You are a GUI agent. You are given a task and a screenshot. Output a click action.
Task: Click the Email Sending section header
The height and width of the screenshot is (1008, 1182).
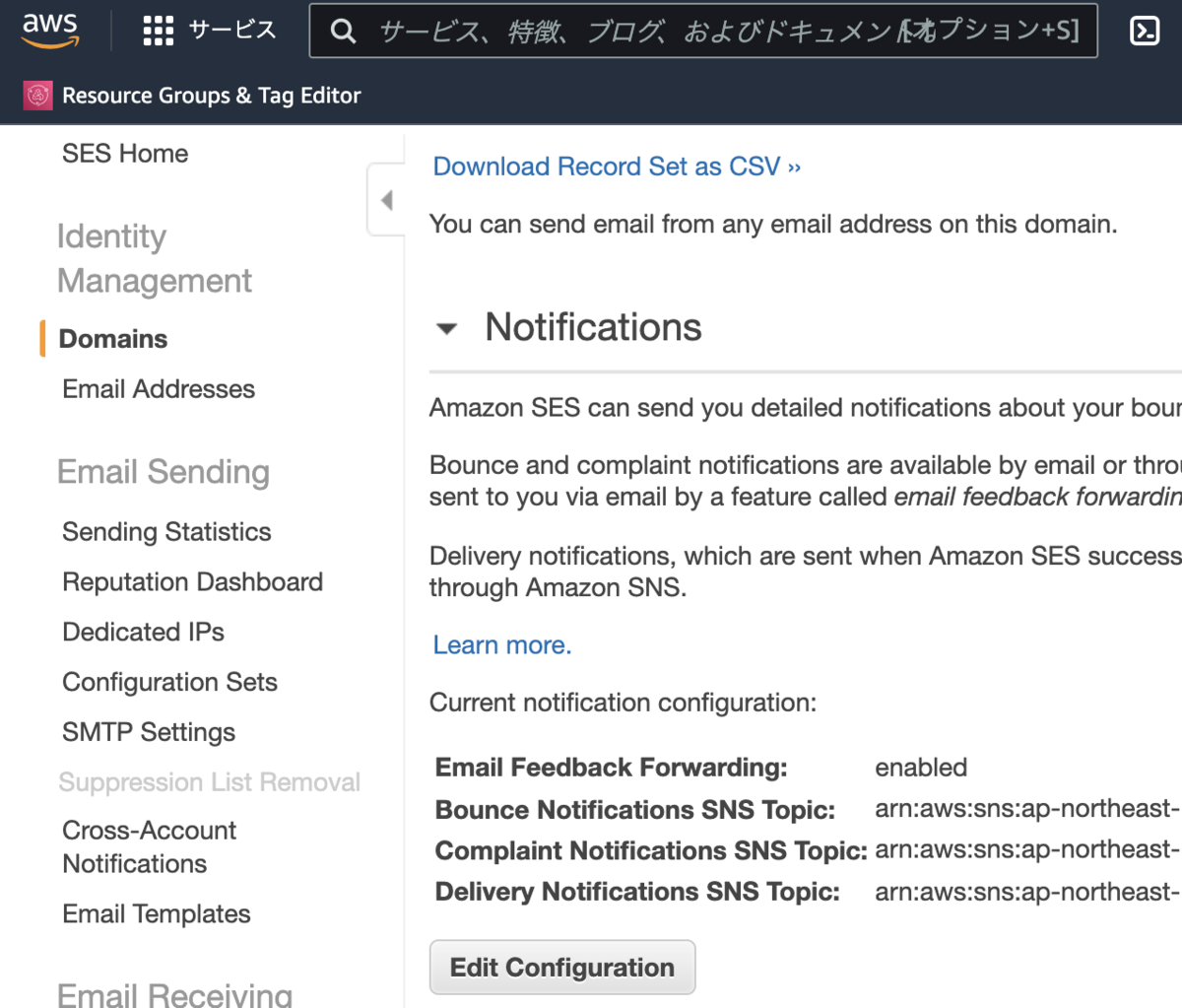click(164, 472)
